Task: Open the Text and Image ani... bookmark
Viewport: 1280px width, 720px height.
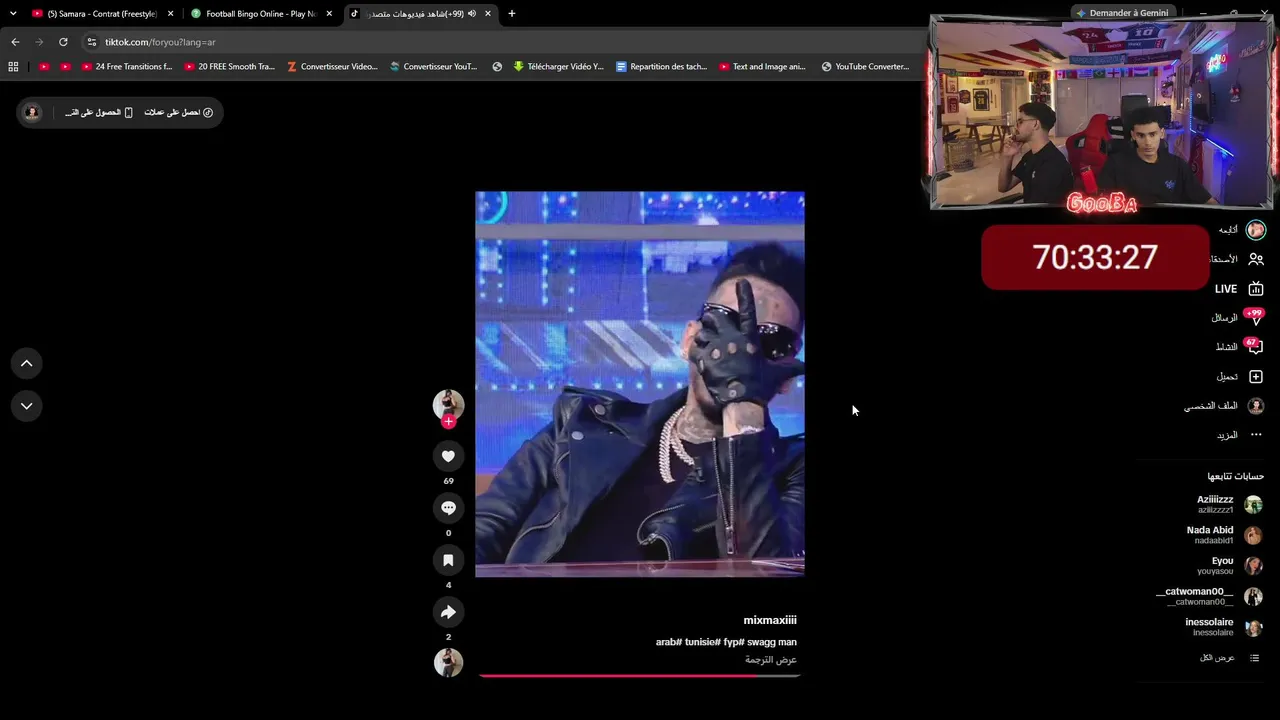Action: click(762, 67)
